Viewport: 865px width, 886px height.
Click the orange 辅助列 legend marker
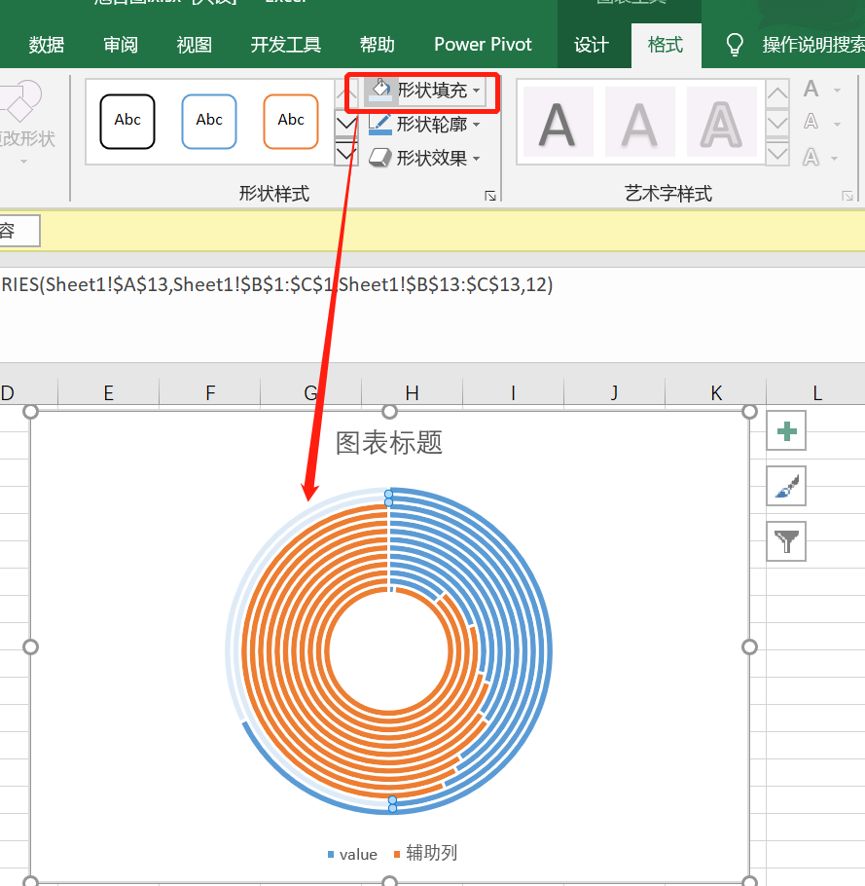click(x=397, y=854)
